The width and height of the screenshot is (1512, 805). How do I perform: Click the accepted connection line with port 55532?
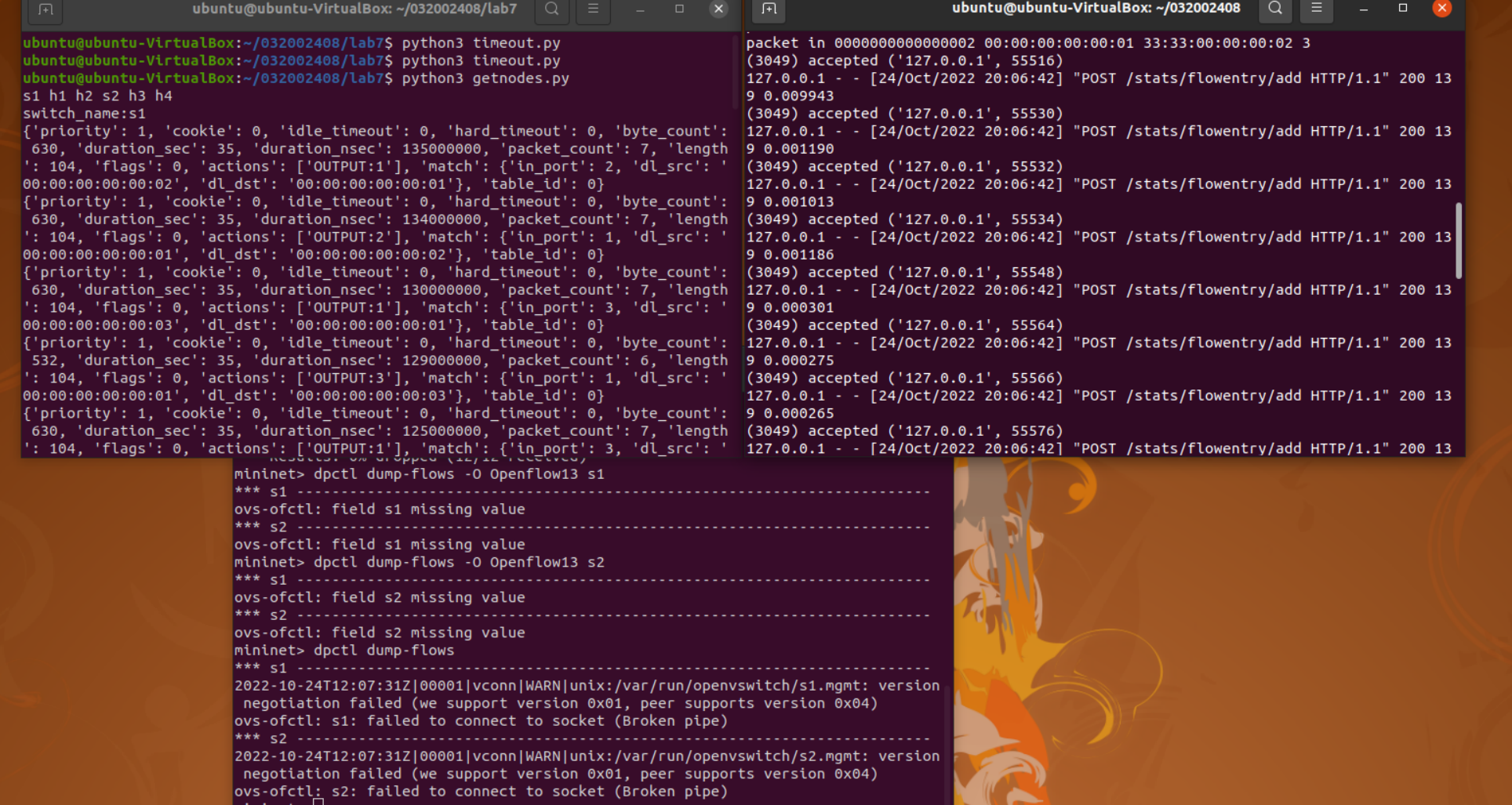tap(904, 166)
